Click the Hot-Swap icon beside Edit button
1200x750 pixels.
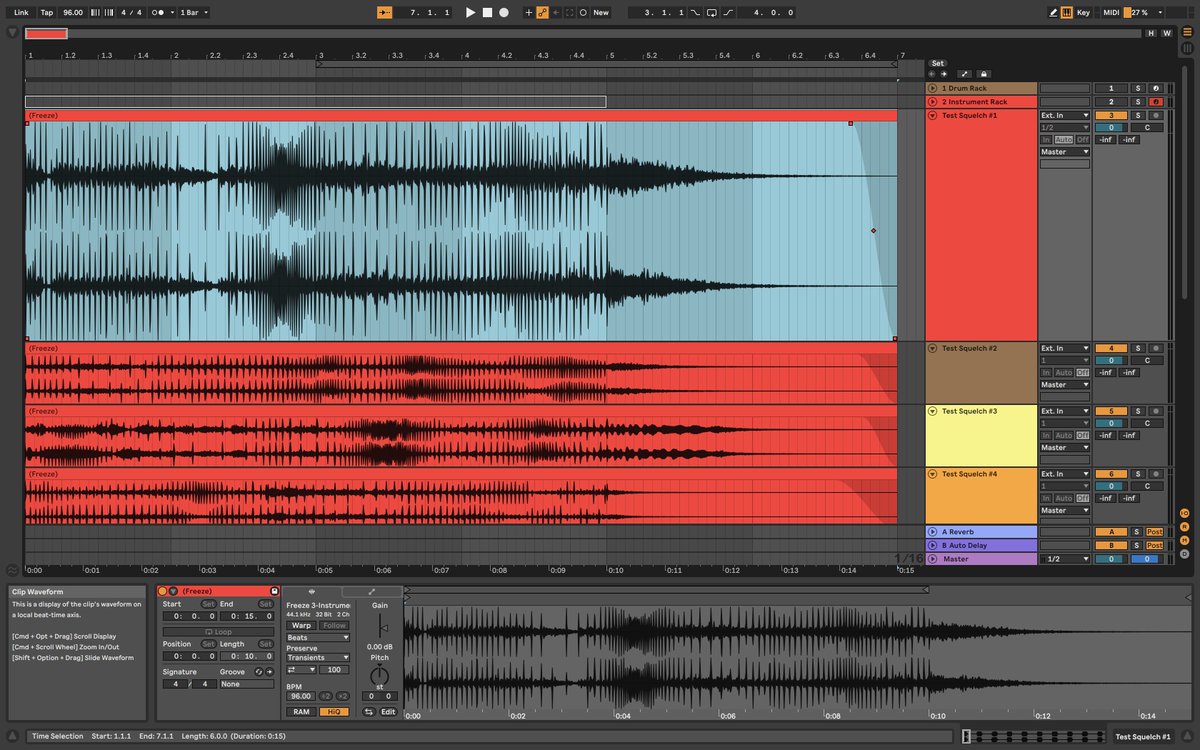[370, 712]
